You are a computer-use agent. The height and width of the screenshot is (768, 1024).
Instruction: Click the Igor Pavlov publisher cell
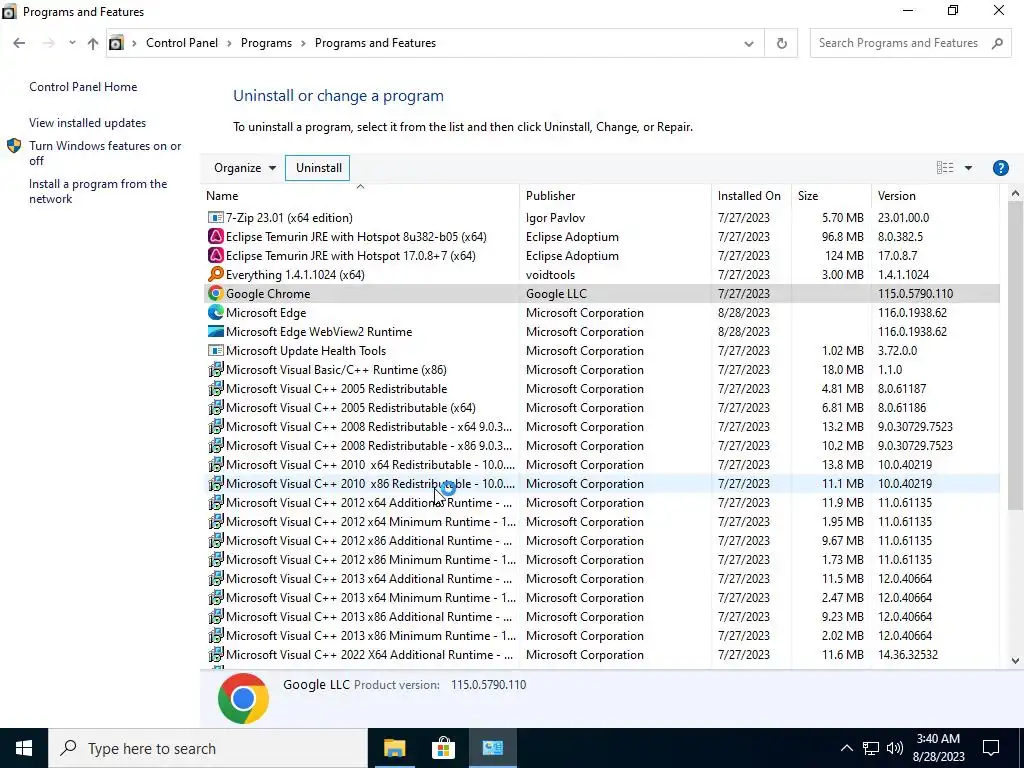pos(555,217)
